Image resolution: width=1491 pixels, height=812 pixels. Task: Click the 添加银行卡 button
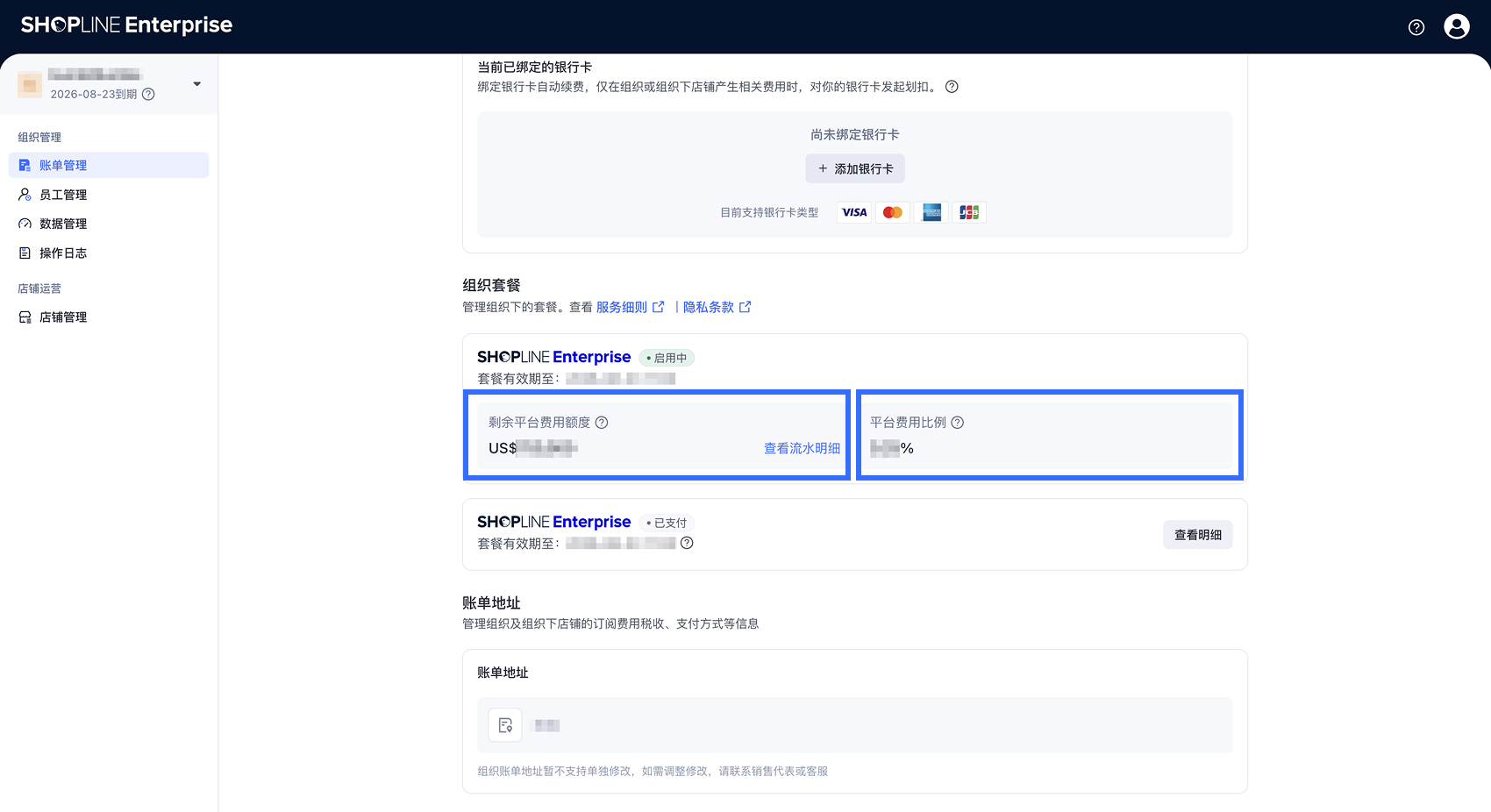pyautogui.click(x=855, y=168)
